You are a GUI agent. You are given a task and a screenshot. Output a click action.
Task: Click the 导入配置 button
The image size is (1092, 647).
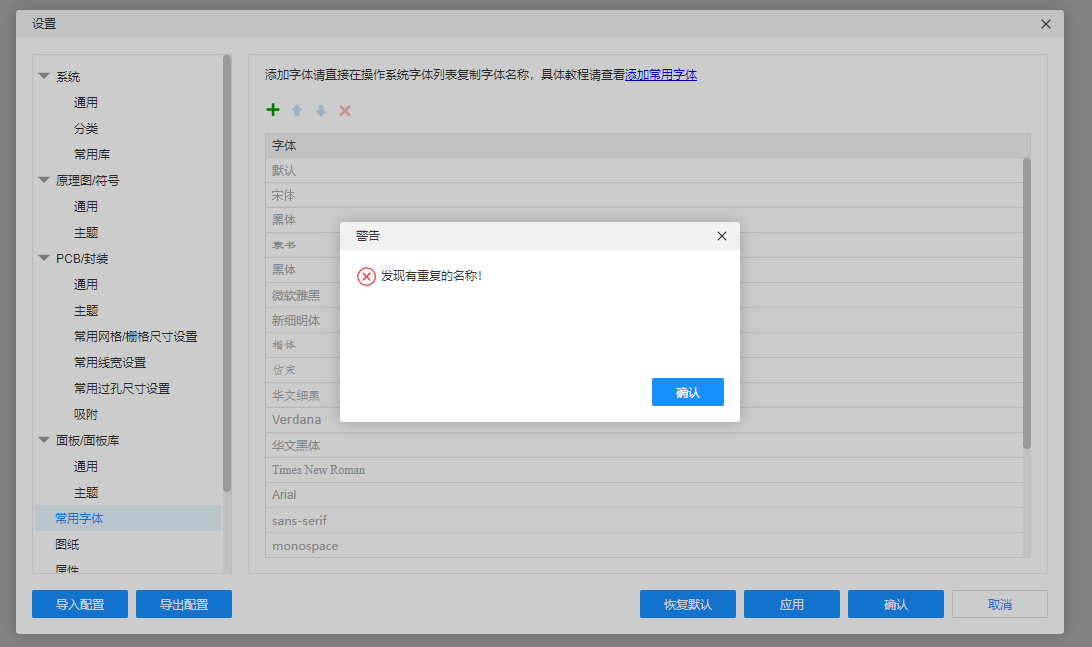(x=80, y=604)
